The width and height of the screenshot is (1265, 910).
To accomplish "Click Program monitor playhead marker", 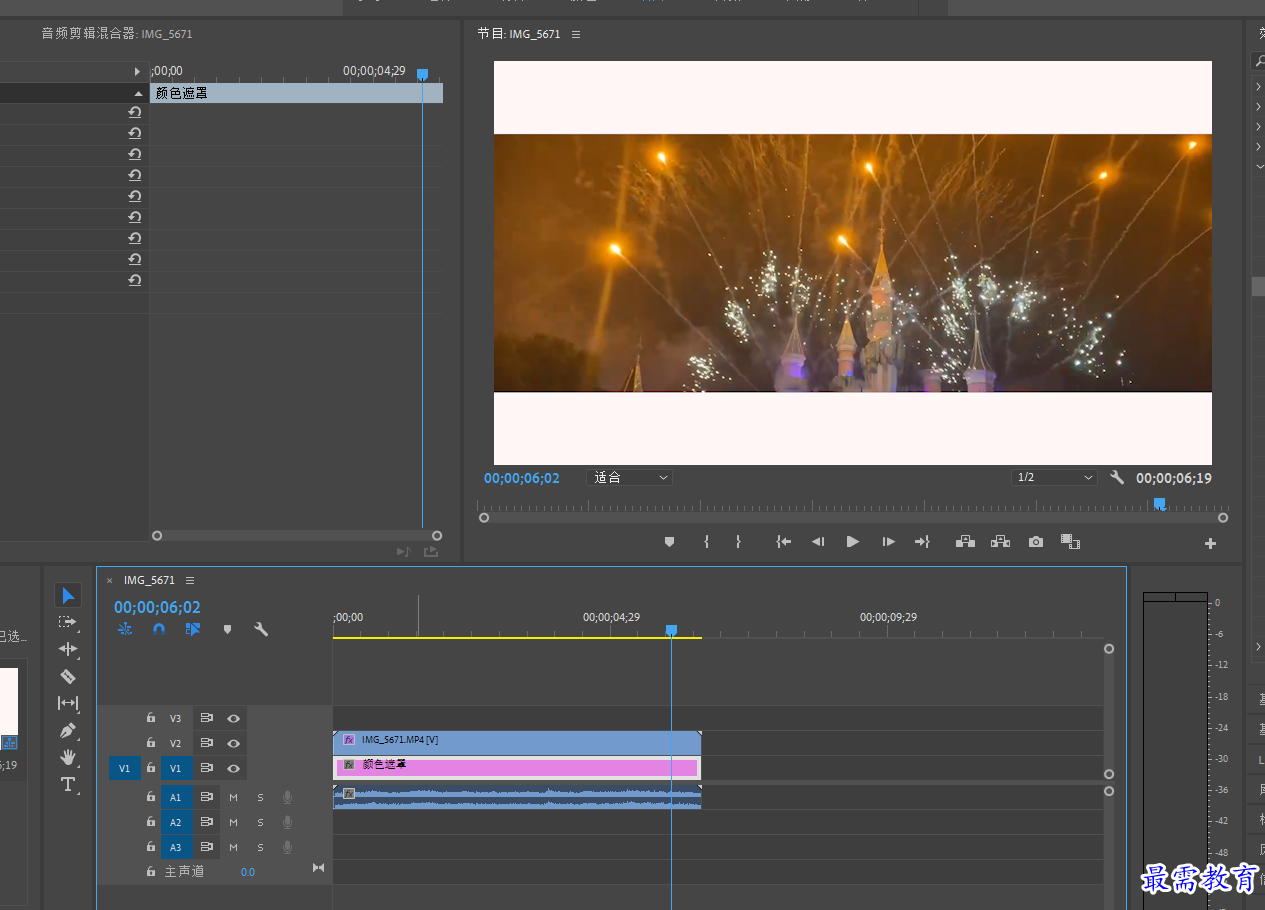I will pyautogui.click(x=1159, y=504).
